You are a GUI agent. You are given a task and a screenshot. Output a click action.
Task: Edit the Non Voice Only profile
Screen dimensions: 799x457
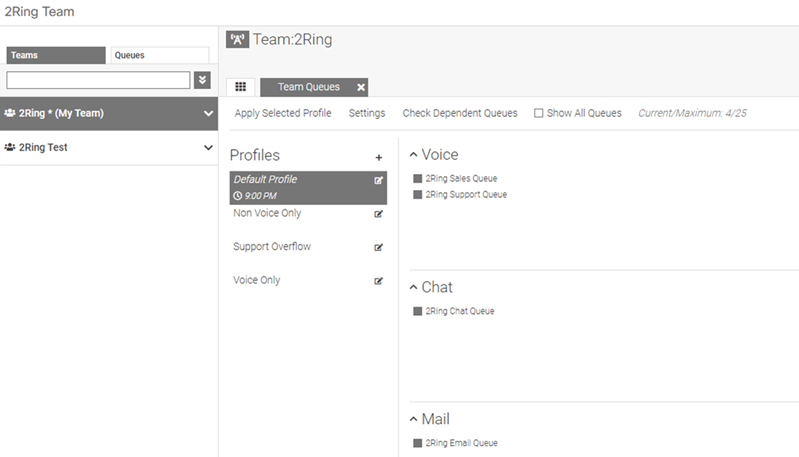click(x=378, y=214)
